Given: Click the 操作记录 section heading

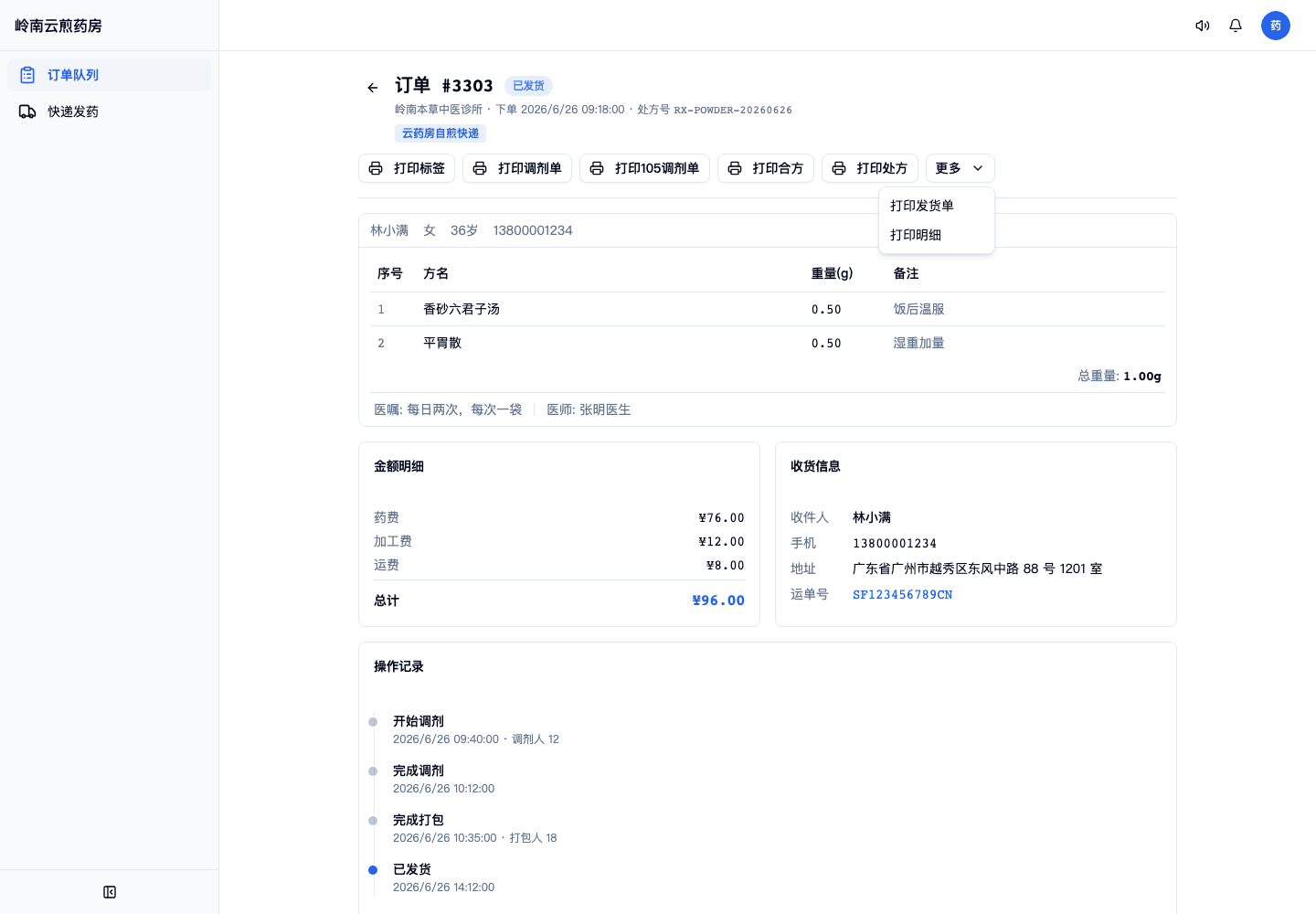Looking at the screenshot, I should point(398,666).
